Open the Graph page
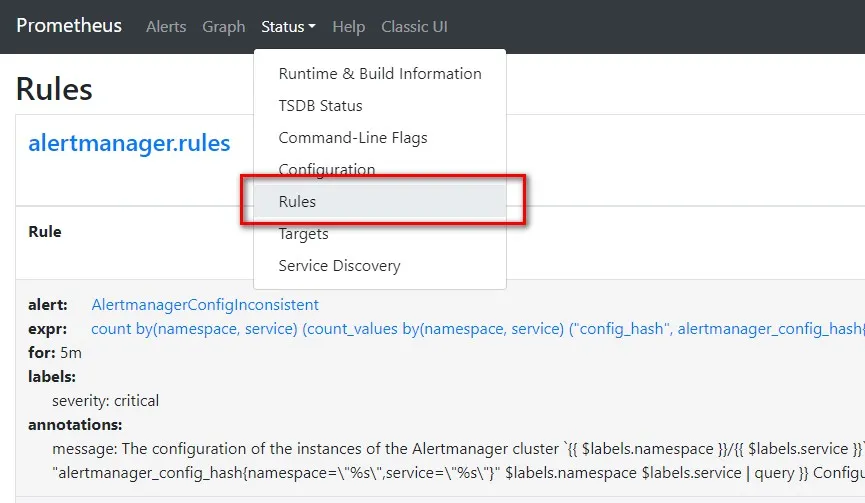Screen dimensions: 865x503 (x=223, y=26)
